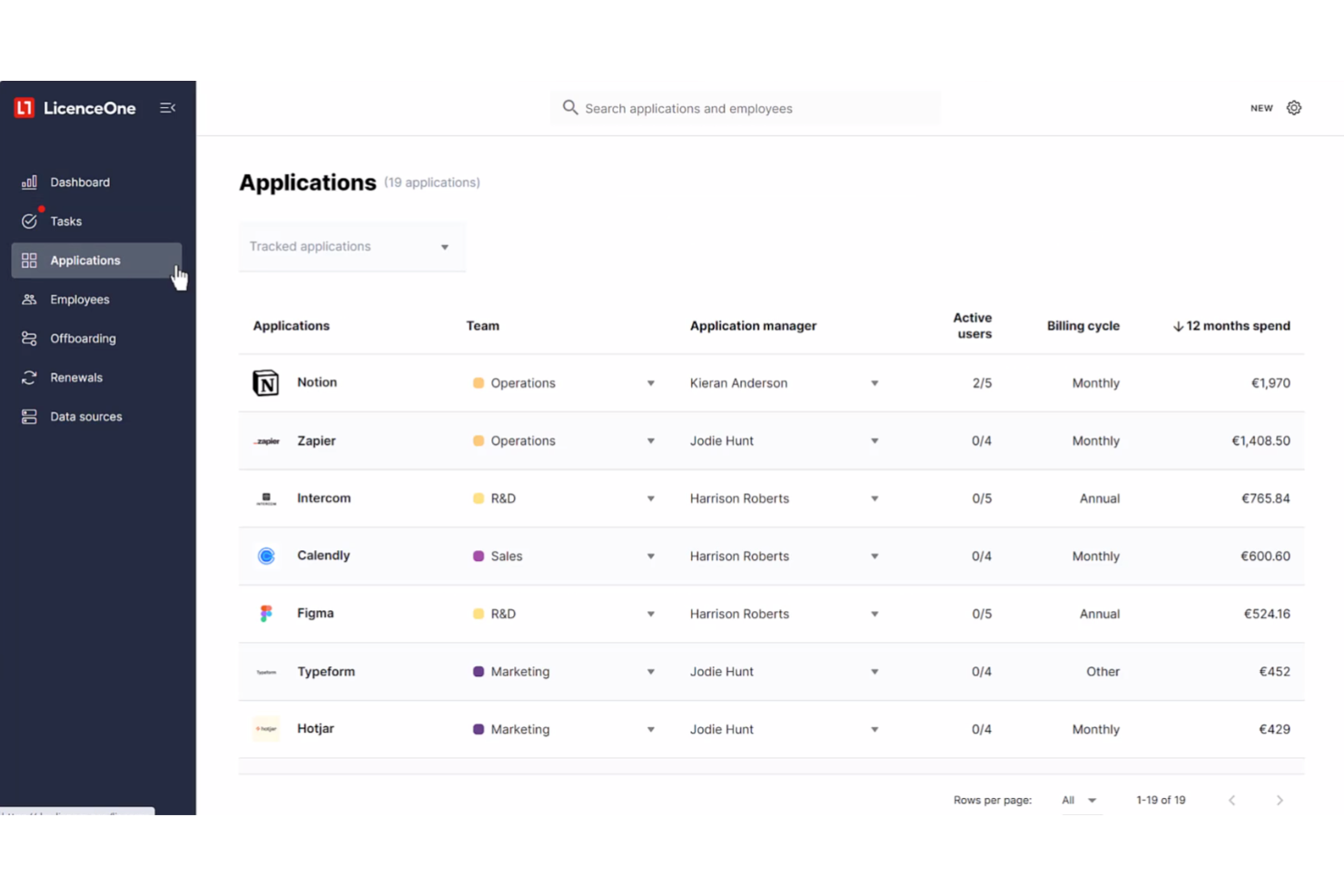Viewport: 1344px width, 896px height.
Task: Collapse the LicenceOne sidebar
Action: click(x=167, y=107)
